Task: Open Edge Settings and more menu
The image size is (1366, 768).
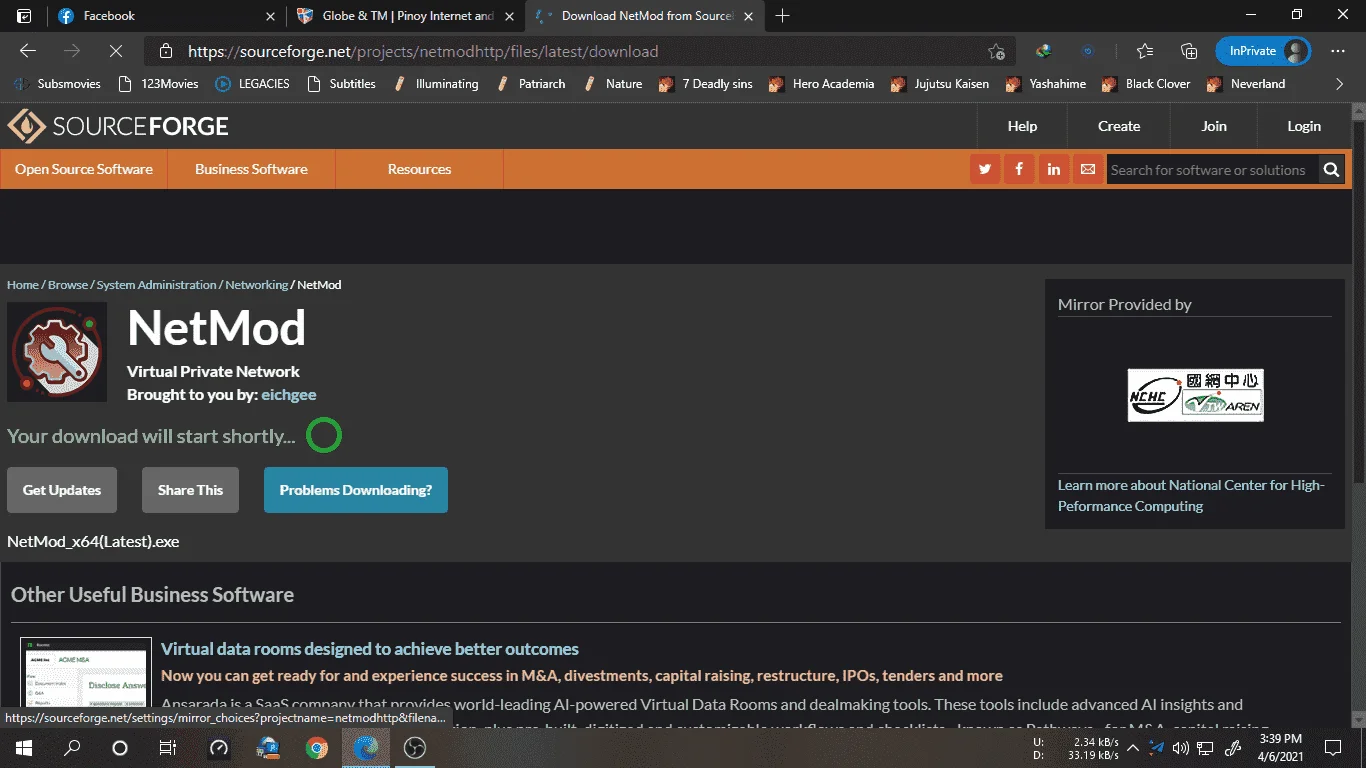Action: click(1338, 51)
